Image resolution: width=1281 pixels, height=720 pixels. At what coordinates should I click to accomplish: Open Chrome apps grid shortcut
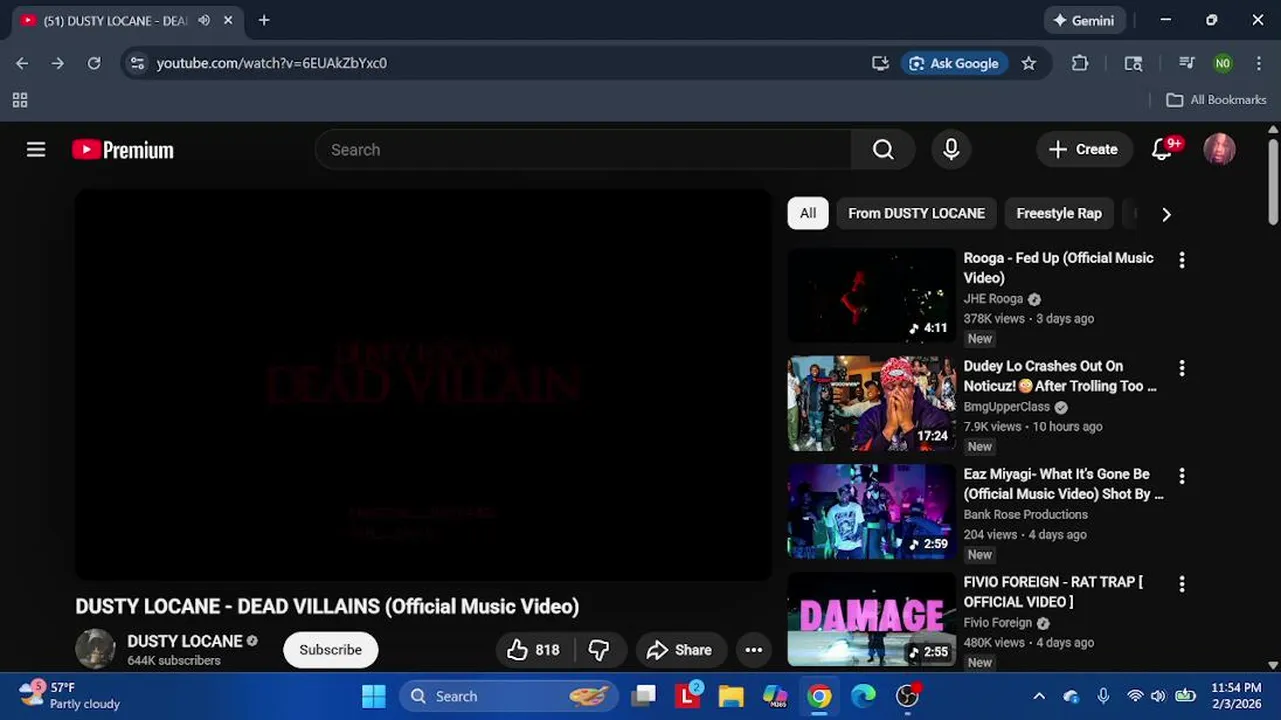tap(20, 100)
